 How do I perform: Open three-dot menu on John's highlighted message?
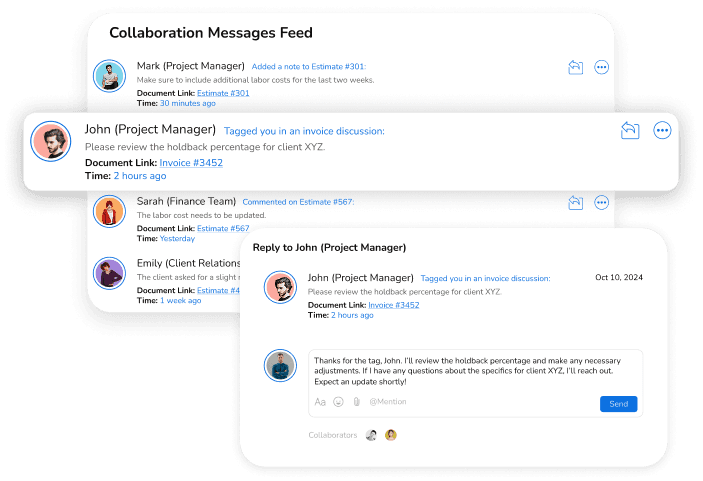click(662, 130)
